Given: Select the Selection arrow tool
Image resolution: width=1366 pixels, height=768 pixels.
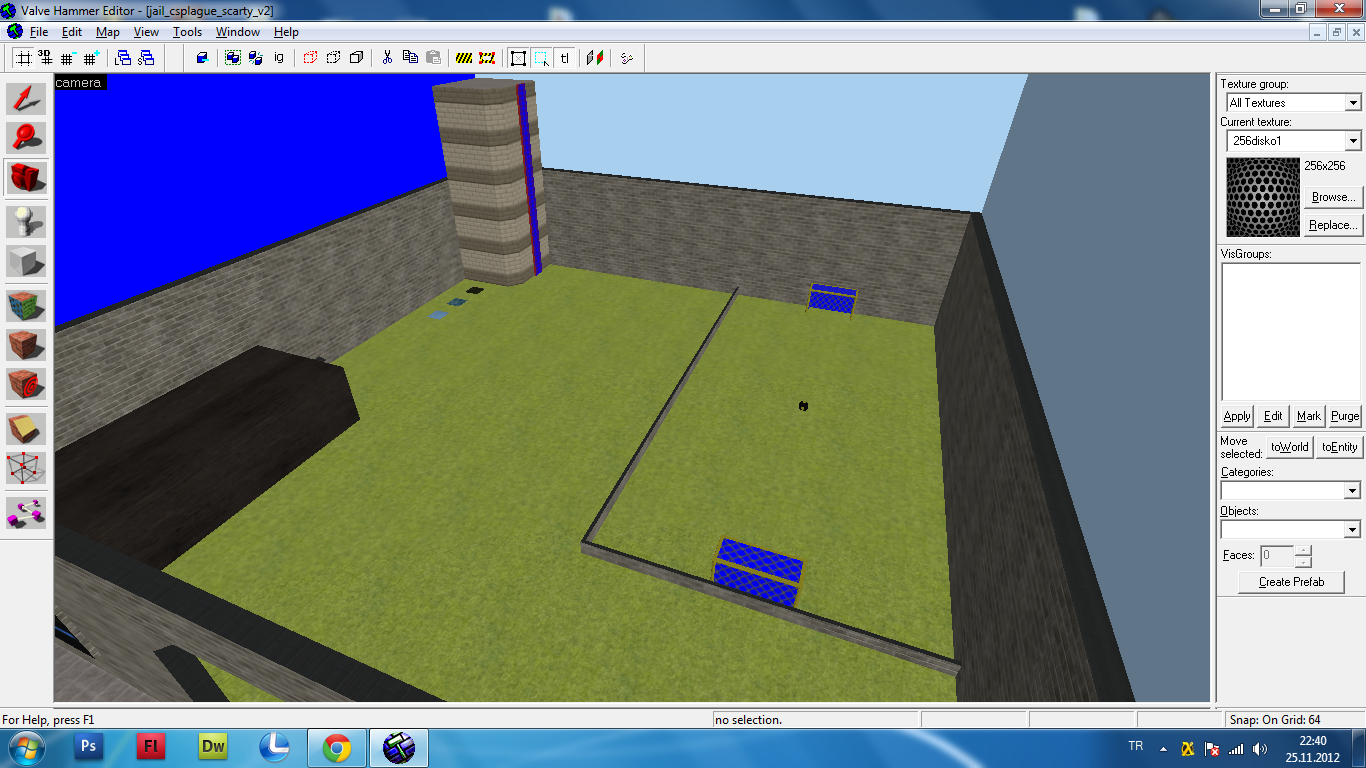Looking at the screenshot, I should (27, 98).
